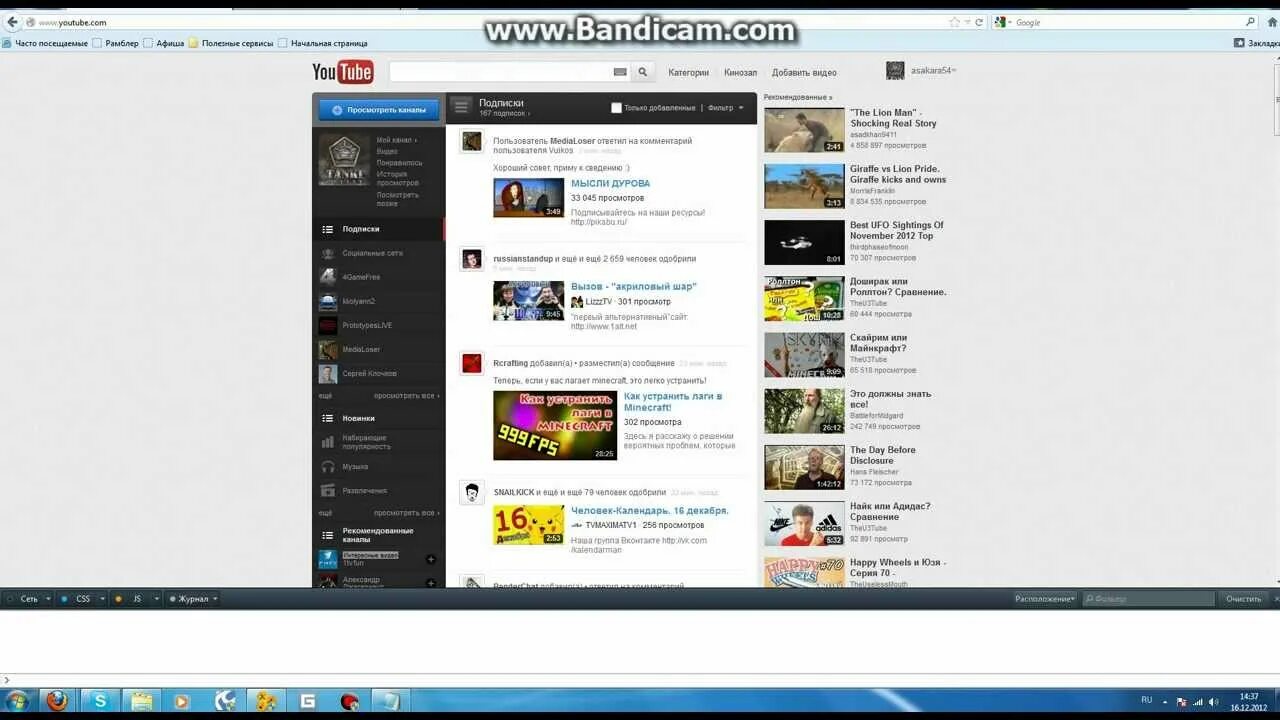Open МЫСЛИ ДУРОВА video link

pos(610,184)
